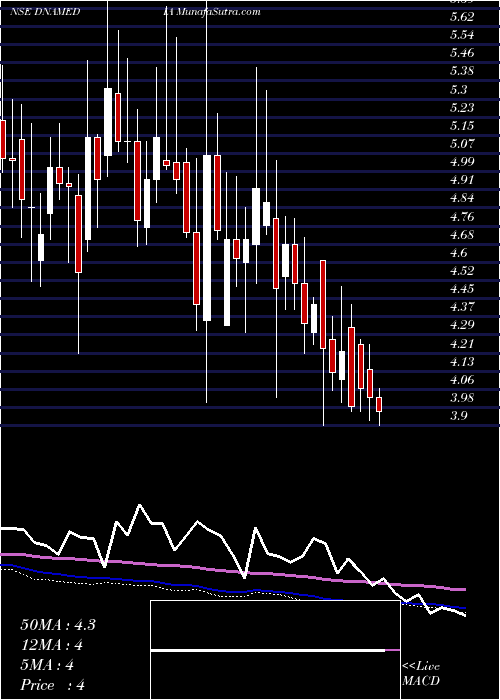
Task: Select the 4.99 price axis label
Action: pos(462,162)
